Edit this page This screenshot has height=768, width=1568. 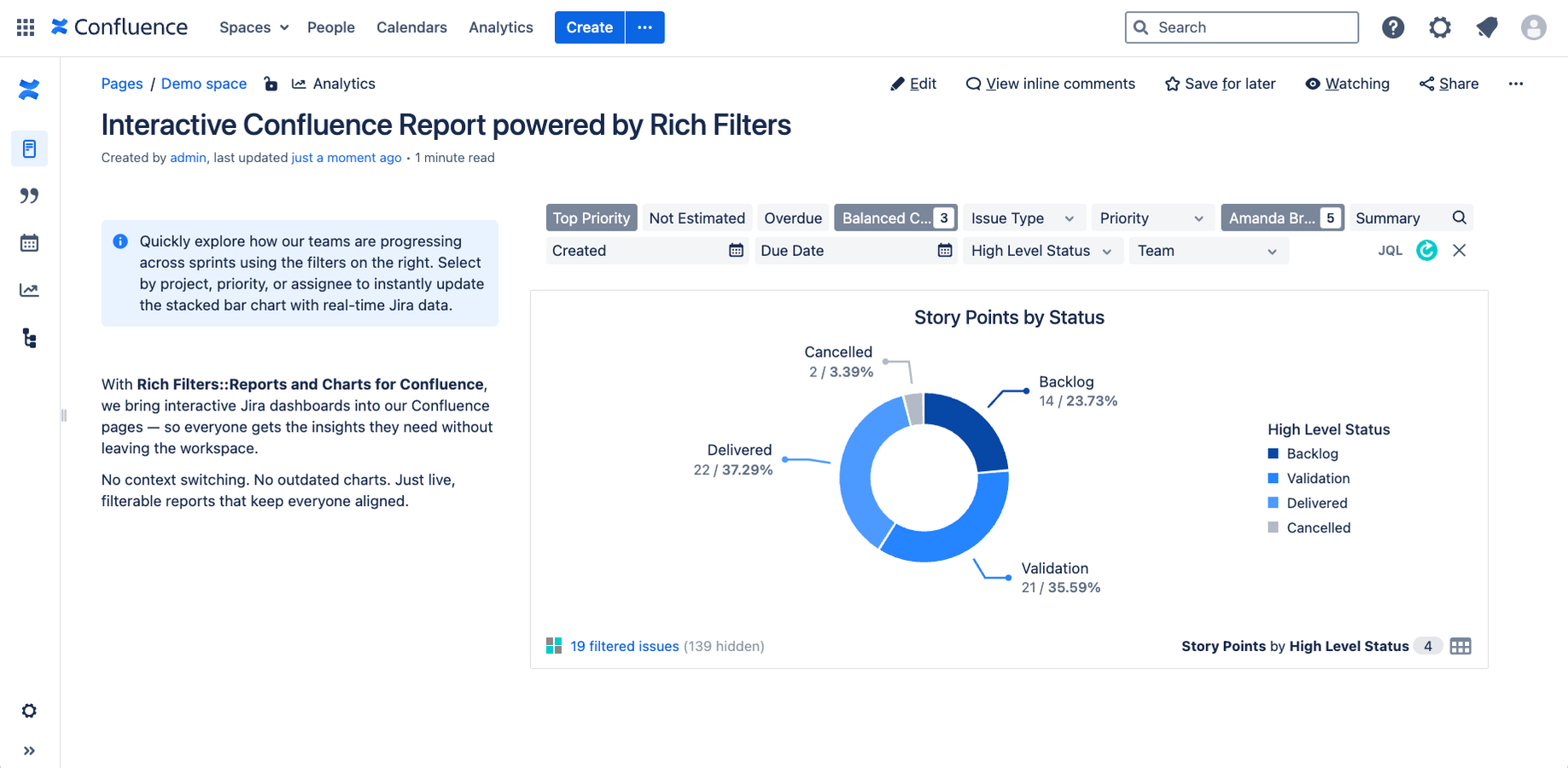point(913,84)
